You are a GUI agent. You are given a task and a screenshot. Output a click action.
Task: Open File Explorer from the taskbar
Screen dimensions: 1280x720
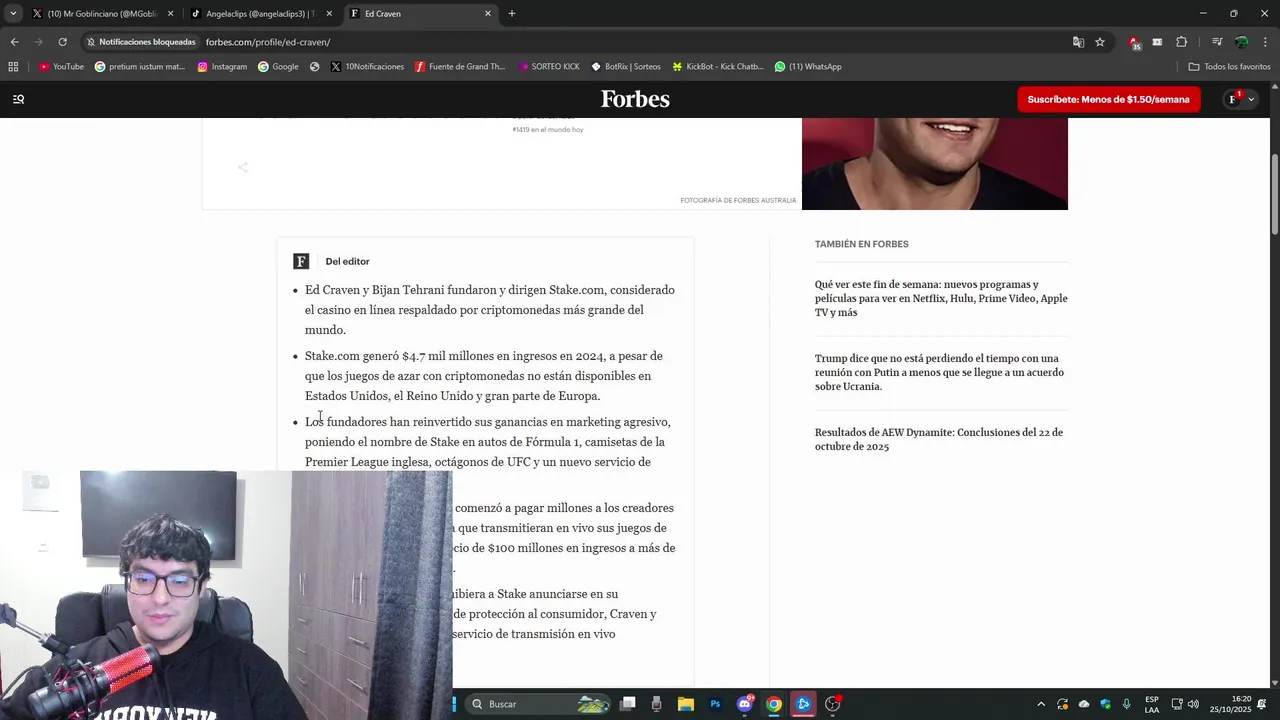(x=685, y=704)
